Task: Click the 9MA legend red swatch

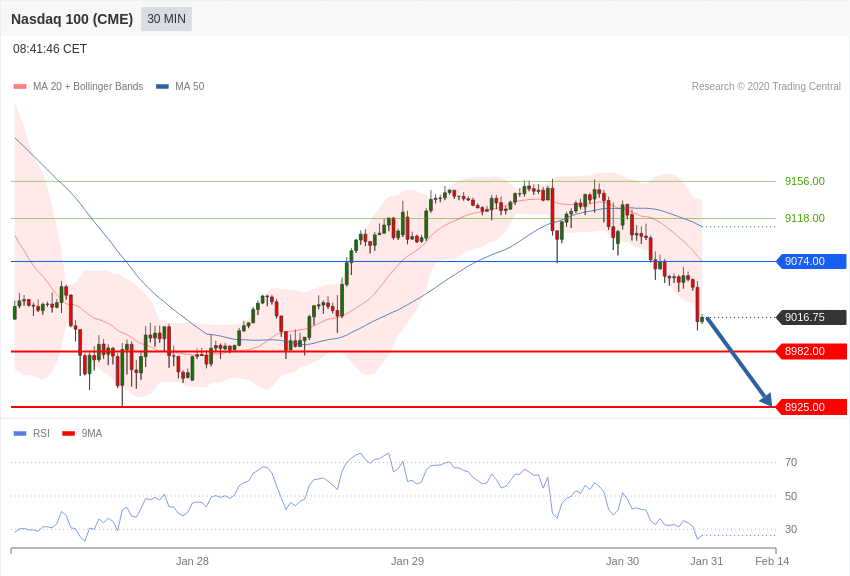Action: (x=69, y=433)
